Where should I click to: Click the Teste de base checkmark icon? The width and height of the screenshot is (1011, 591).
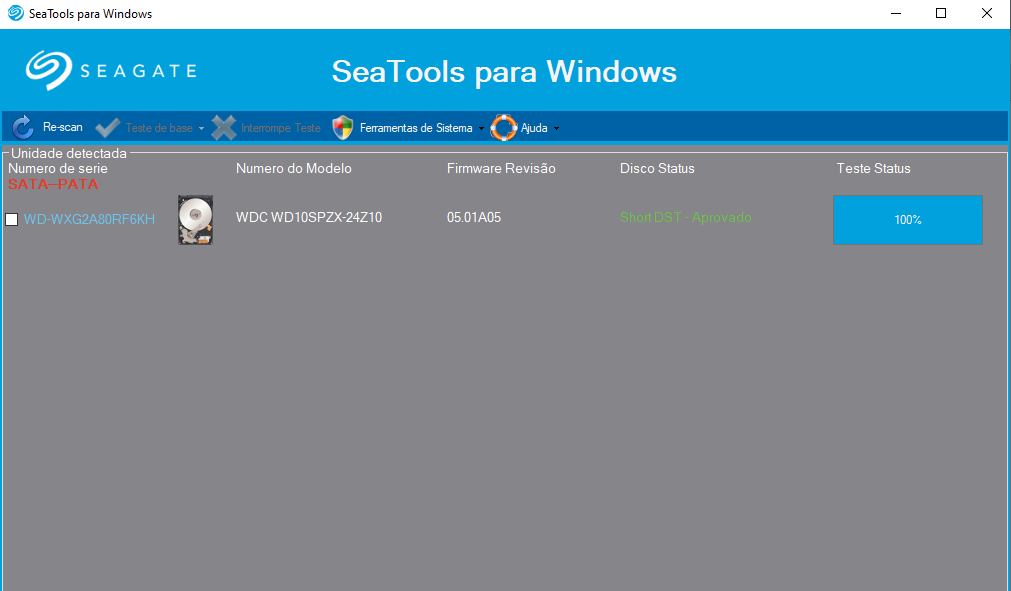point(107,128)
